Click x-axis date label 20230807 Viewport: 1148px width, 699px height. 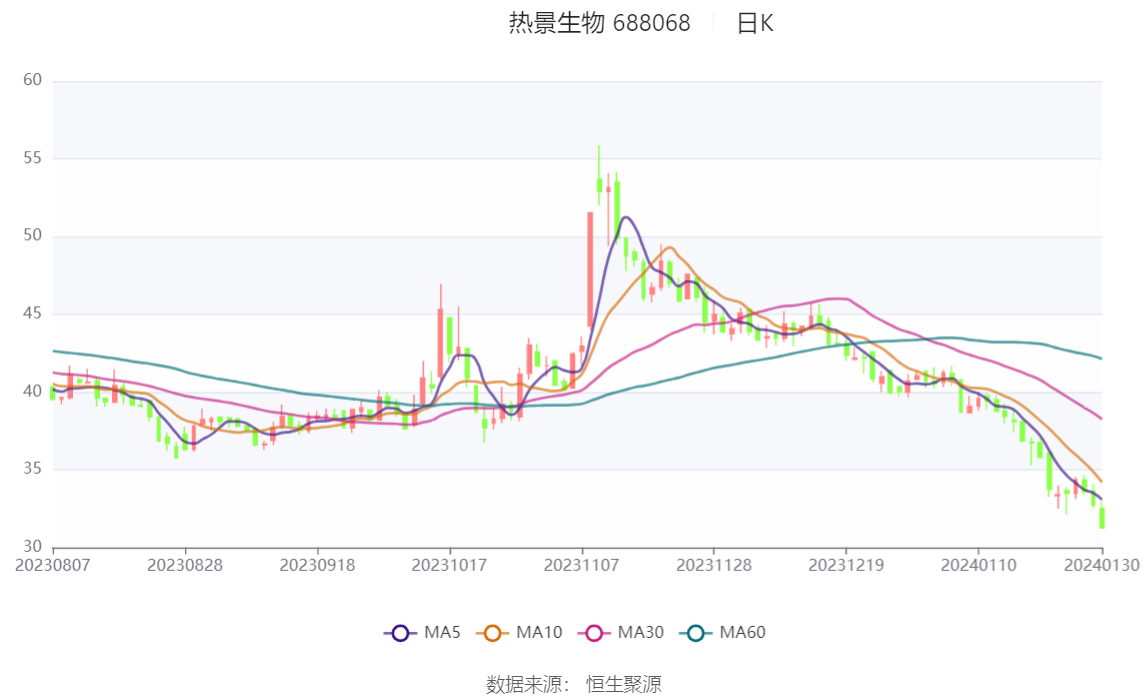click(x=53, y=565)
